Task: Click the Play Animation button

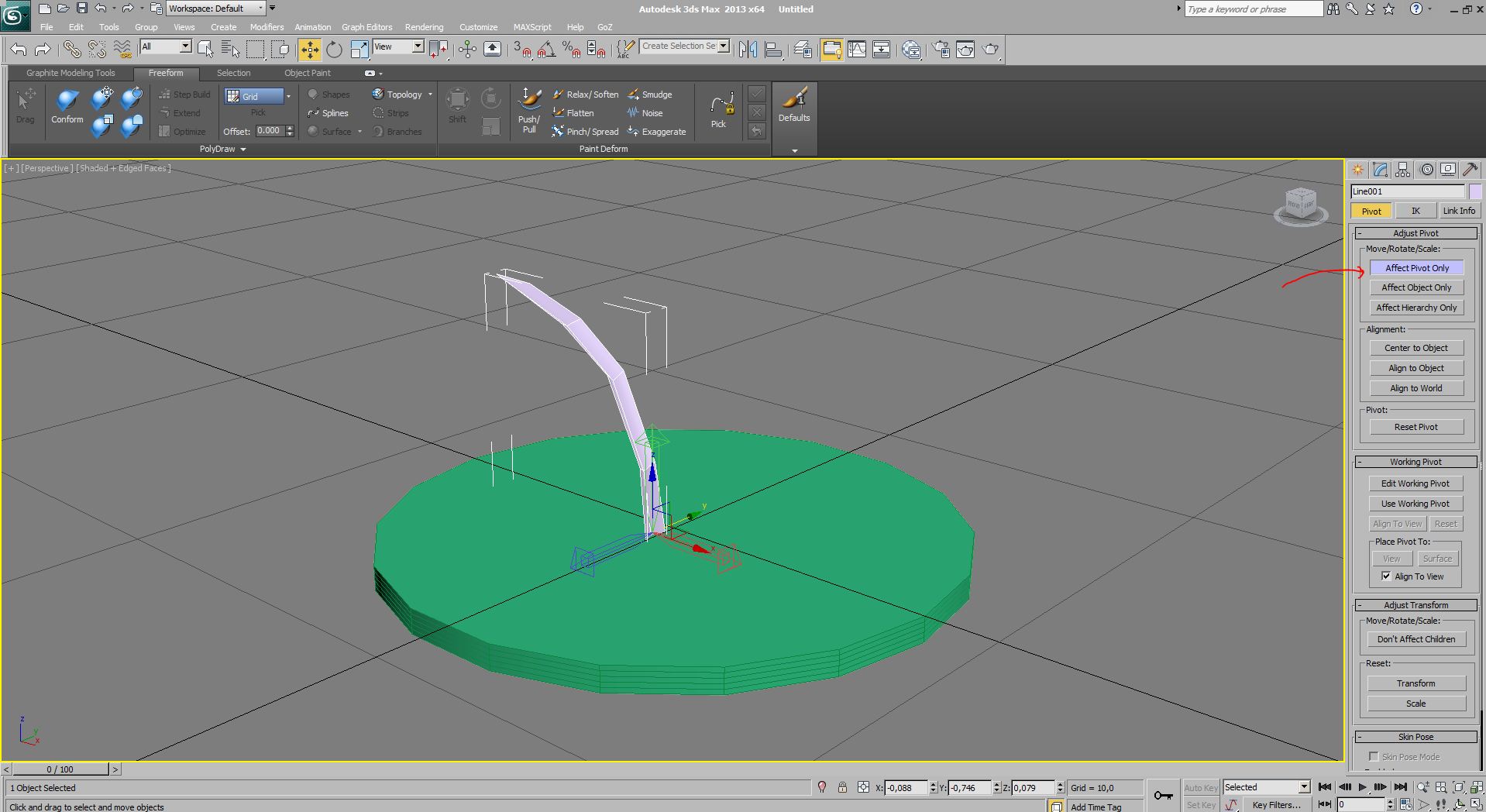Action: pos(1362,787)
